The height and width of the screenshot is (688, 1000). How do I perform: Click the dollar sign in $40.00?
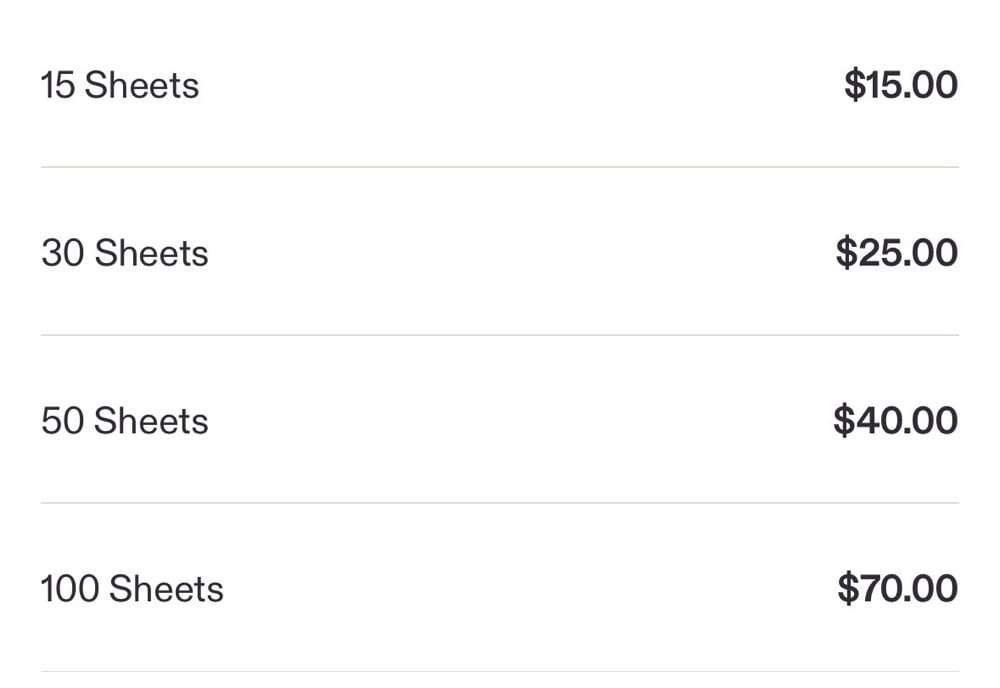[844, 421]
